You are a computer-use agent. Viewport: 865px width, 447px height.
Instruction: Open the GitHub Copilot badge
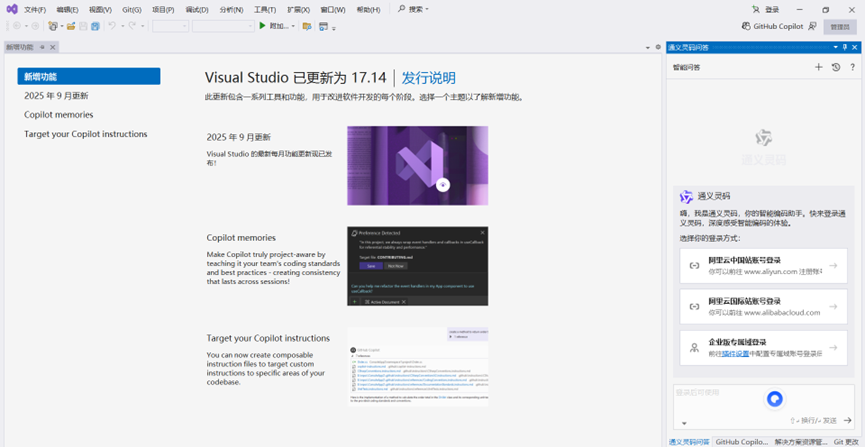pos(772,26)
